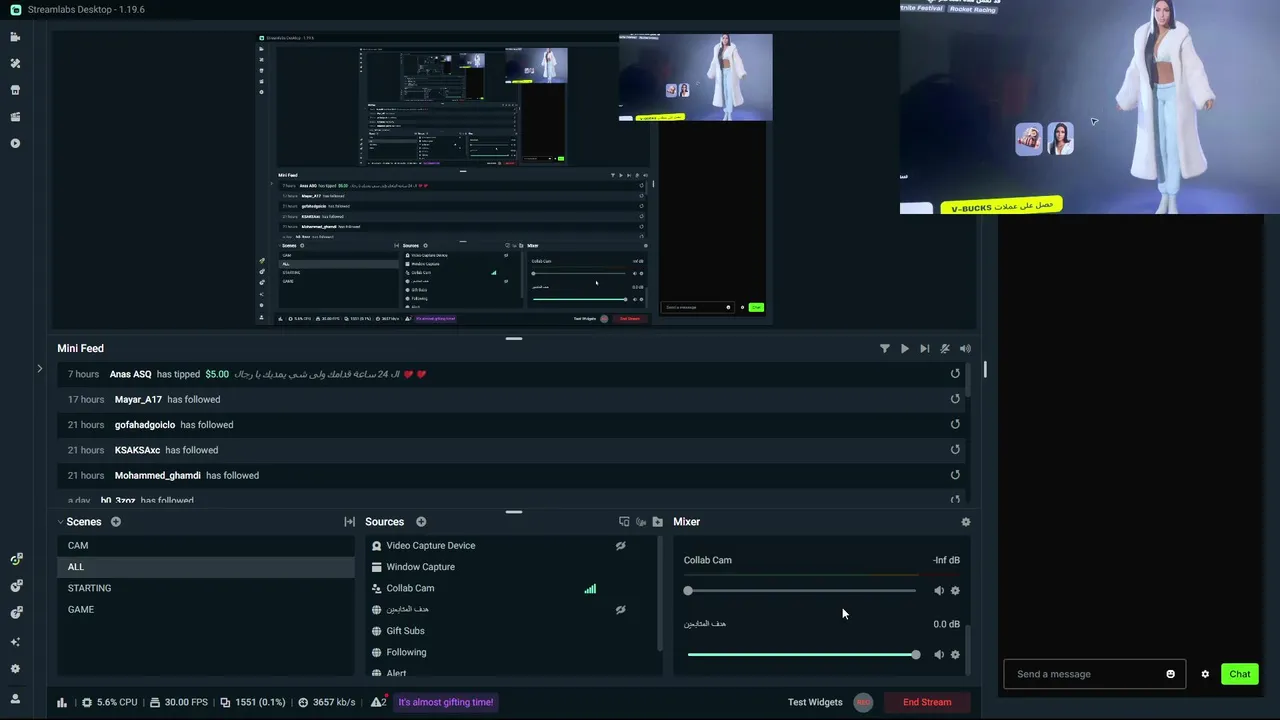Open Mixer advanced settings gear

click(965, 522)
